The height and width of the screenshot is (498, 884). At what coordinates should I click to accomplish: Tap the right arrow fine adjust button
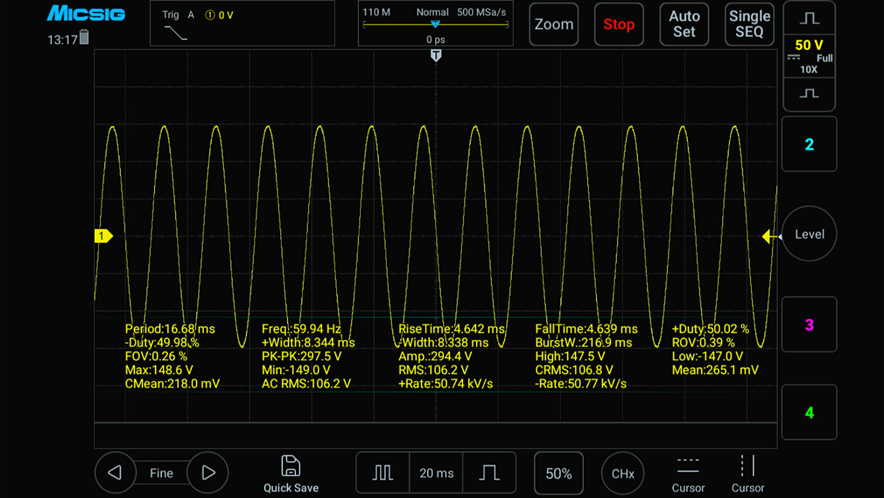[x=208, y=473]
